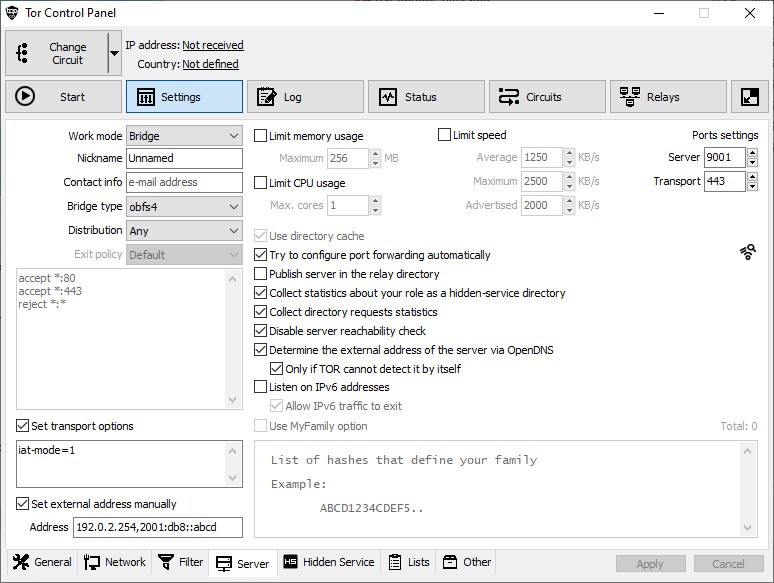774x583 pixels.
Task: Increase the Transport port with up arrow
Action: coord(752,176)
